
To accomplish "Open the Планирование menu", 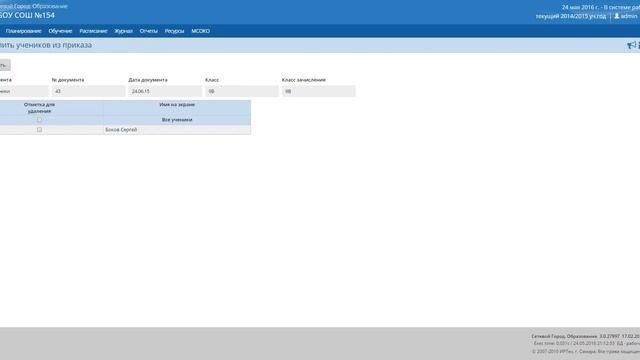I will tap(23, 31).
